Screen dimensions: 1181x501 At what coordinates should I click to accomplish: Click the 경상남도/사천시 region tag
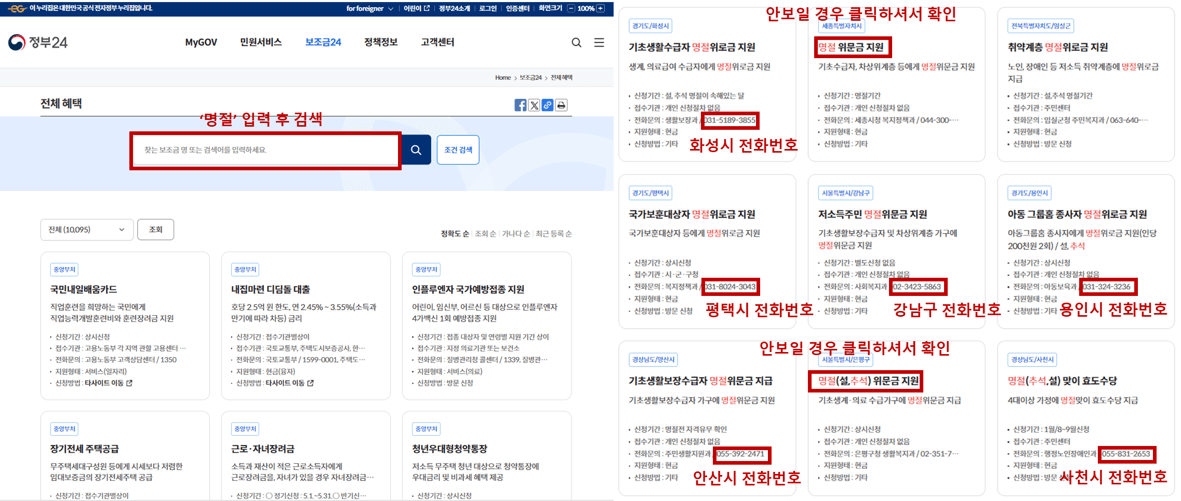(1030, 359)
